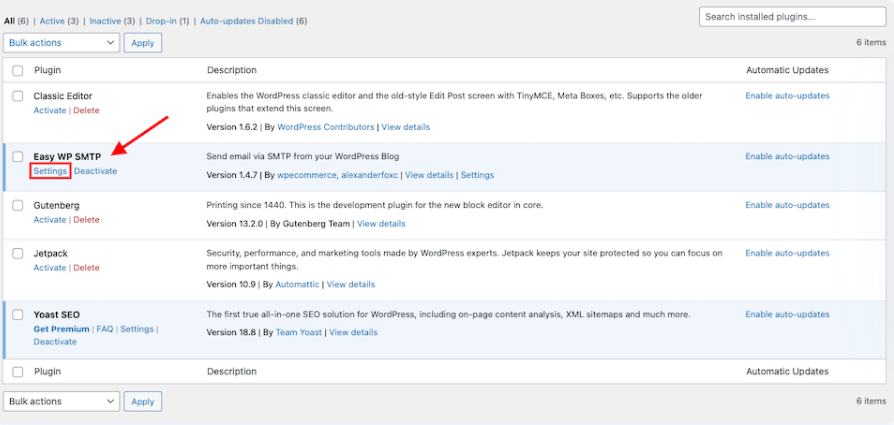Viewport: 894px width, 425px height.
Task: View details for Jetpack
Action: [351, 284]
